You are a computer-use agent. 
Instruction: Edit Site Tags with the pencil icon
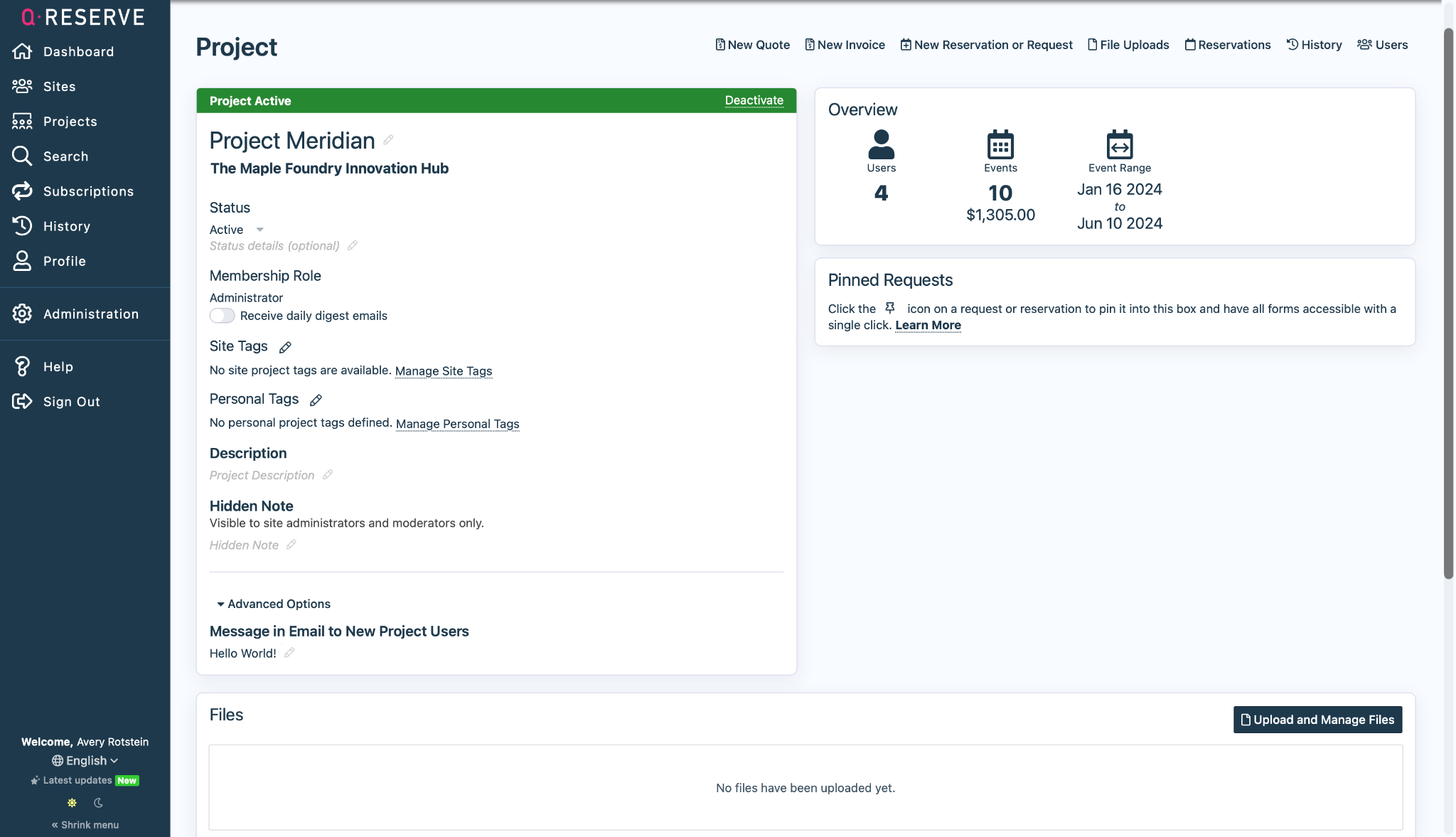coord(285,347)
